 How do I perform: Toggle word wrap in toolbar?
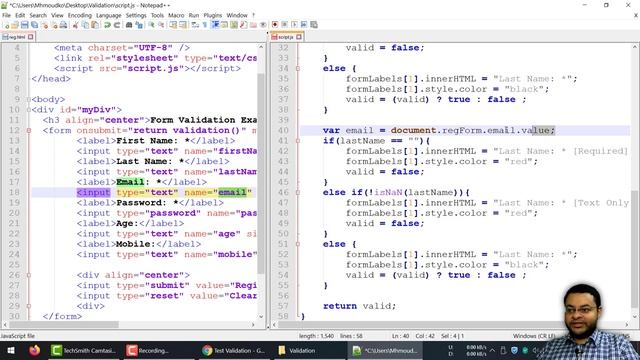click(195, 25)
